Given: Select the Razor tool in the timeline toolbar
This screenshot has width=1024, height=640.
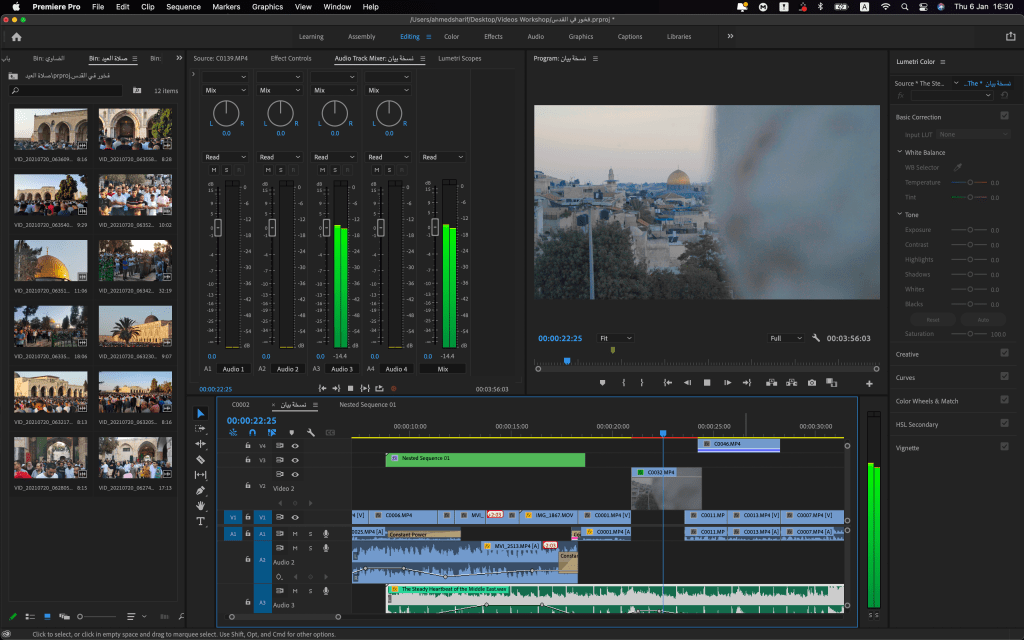Looking at the screenshot, I should pyautogui.click(x=200, y=459).
